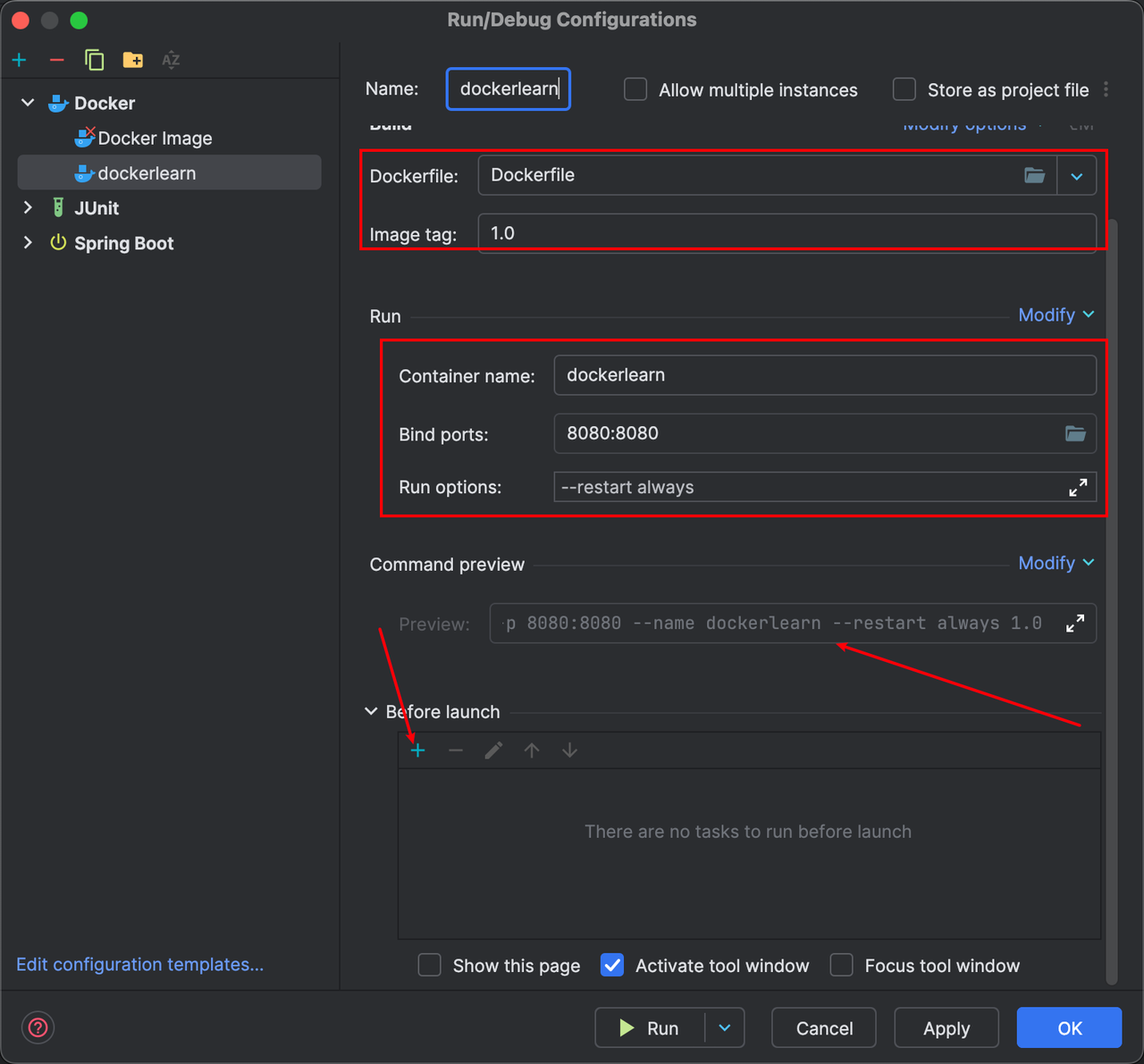The width and height of the screenshot is (1144, 1064).
Task: Copy the selected configuration
Action: tap(95, 60)
